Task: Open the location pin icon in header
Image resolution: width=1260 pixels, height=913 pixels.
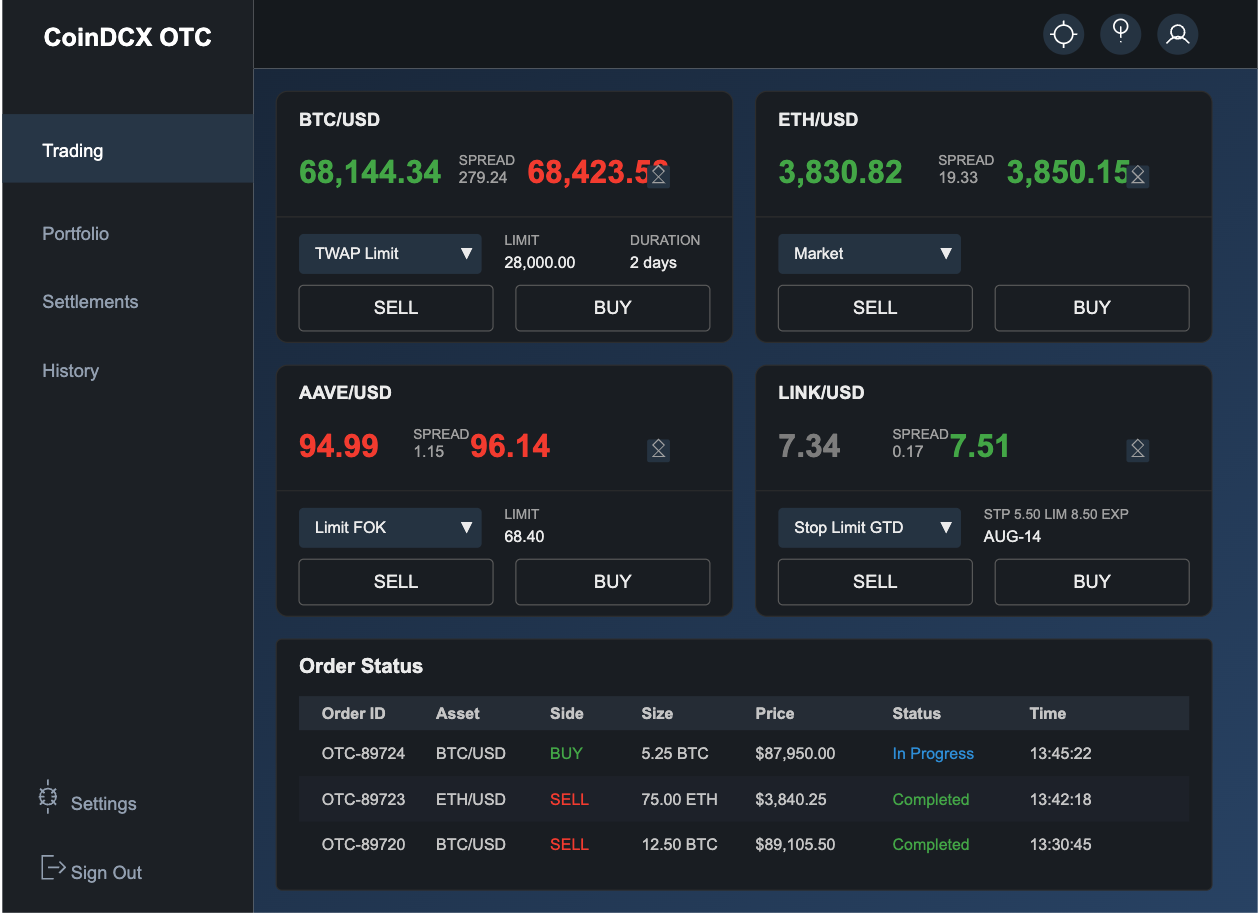Action: point(1121,34)
